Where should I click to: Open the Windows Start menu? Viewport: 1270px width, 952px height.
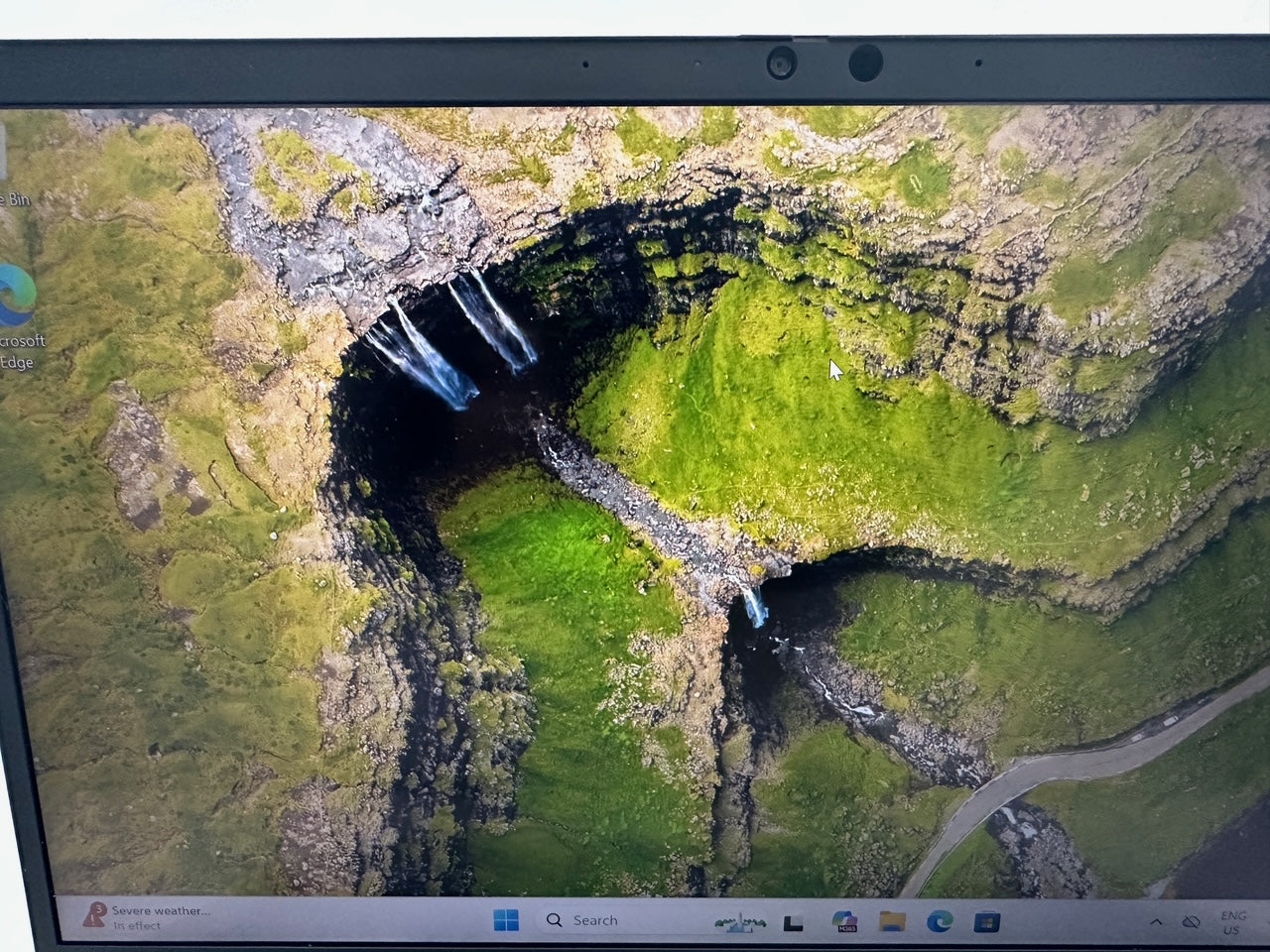[506, 920]
